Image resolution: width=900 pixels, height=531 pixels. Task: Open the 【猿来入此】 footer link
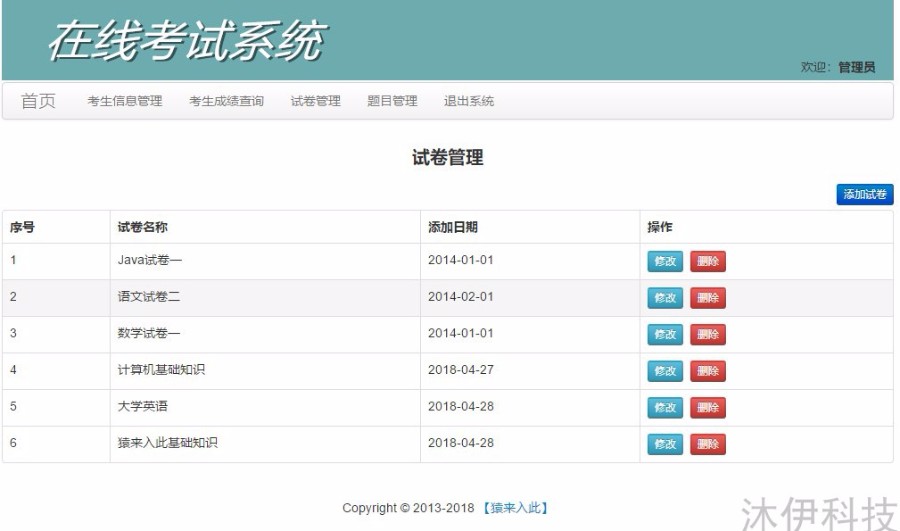[x=515, y=508]
